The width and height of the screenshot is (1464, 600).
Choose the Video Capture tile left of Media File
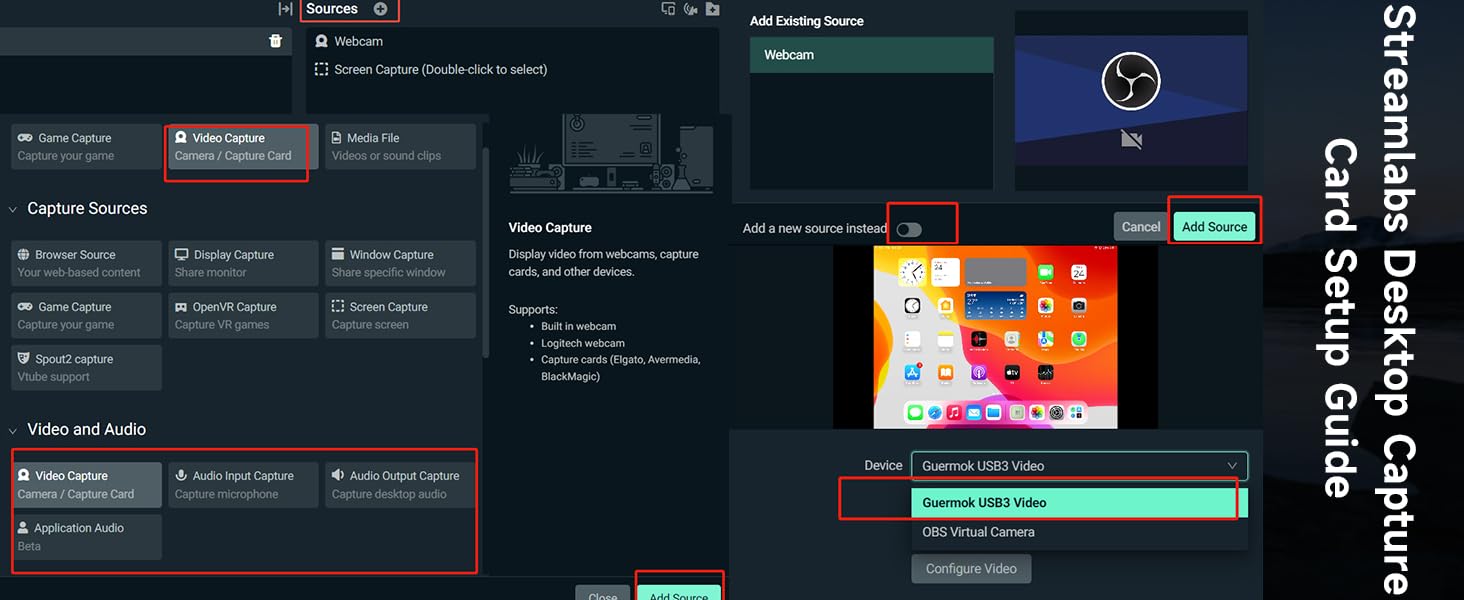pyautogui.click(x=244, y=147)
